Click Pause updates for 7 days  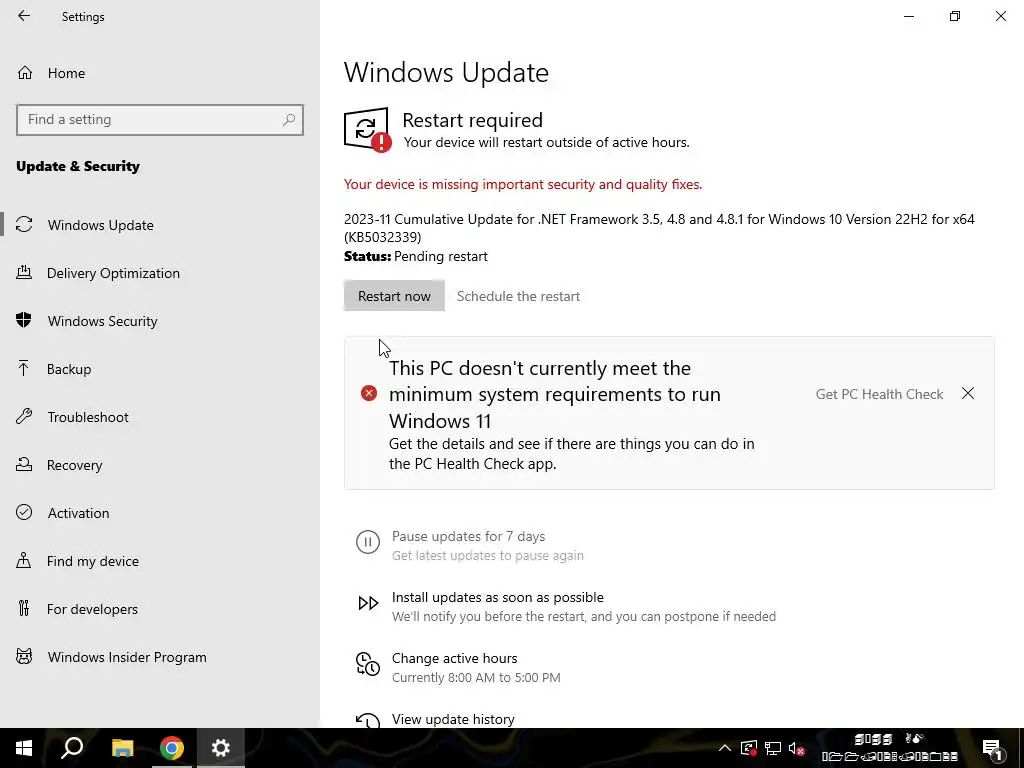[x=468, y=536]
